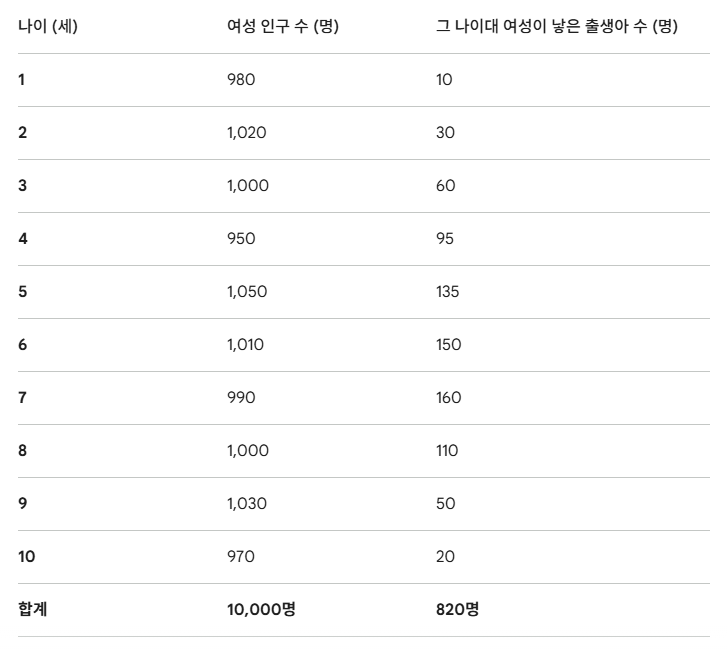Image resolution: width=727 pixels, height=650 pixels.
Task: Click the age 10 row label
Action: click(x=26, y=556)
